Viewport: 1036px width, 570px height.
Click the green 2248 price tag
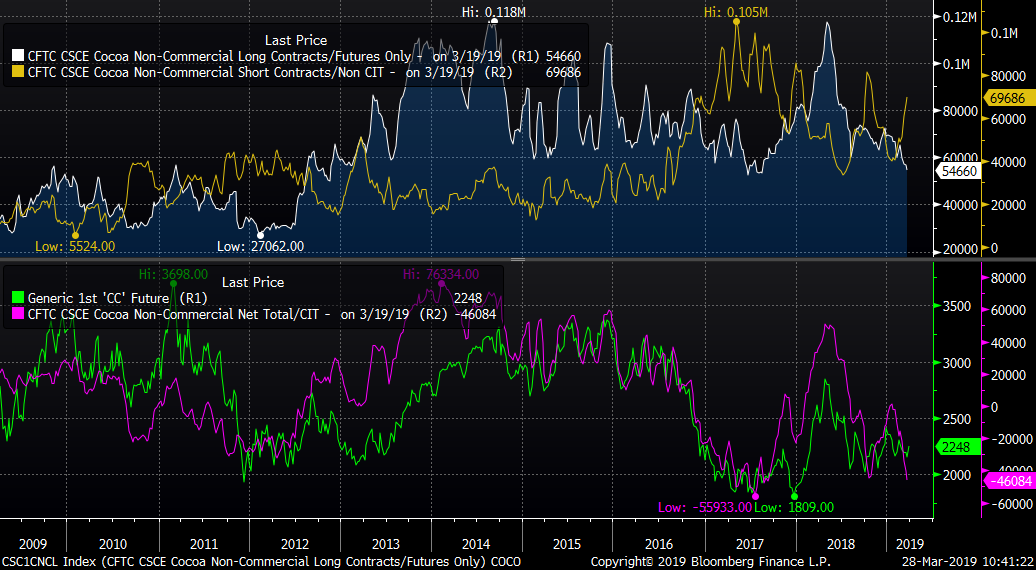953,448
